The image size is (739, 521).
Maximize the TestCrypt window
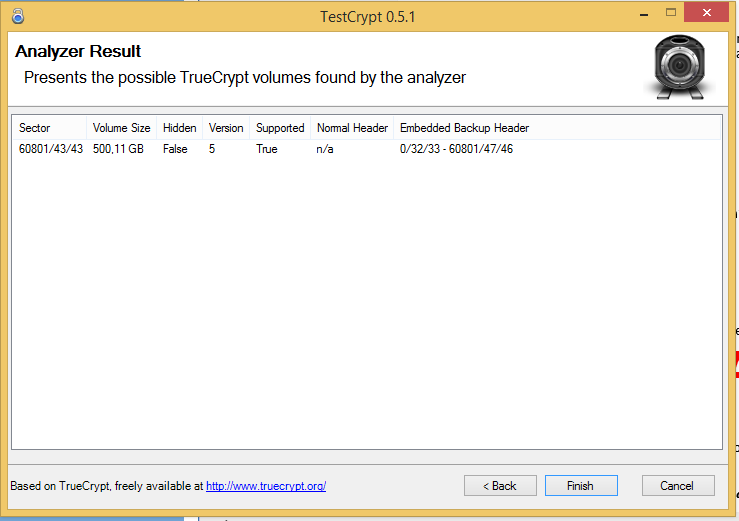pyautogui.click(x=671, y=13)
